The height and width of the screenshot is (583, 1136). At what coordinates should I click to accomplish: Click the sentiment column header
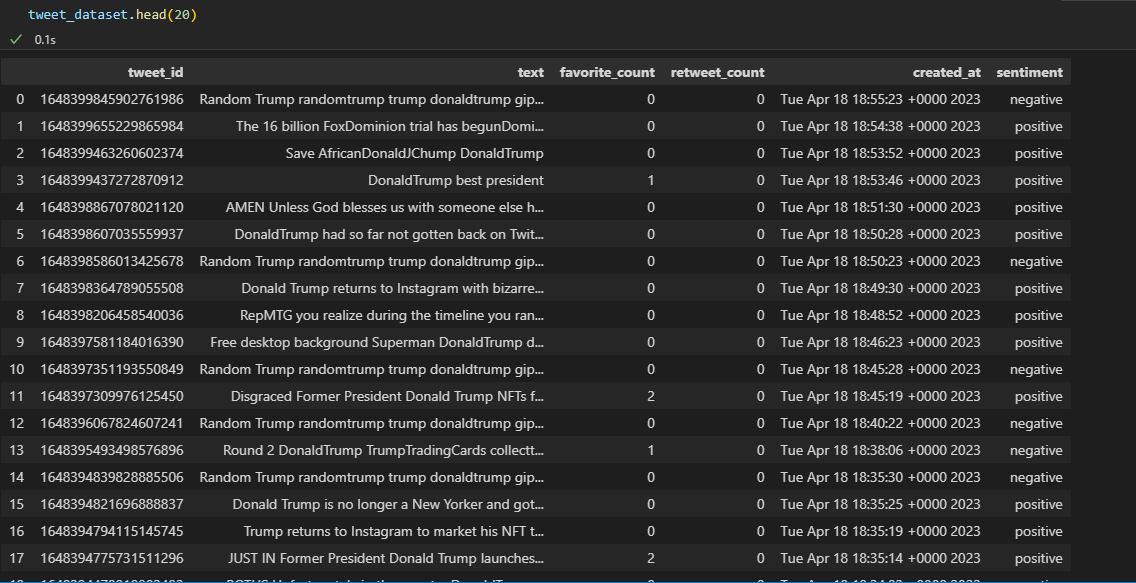point(1029,71)
